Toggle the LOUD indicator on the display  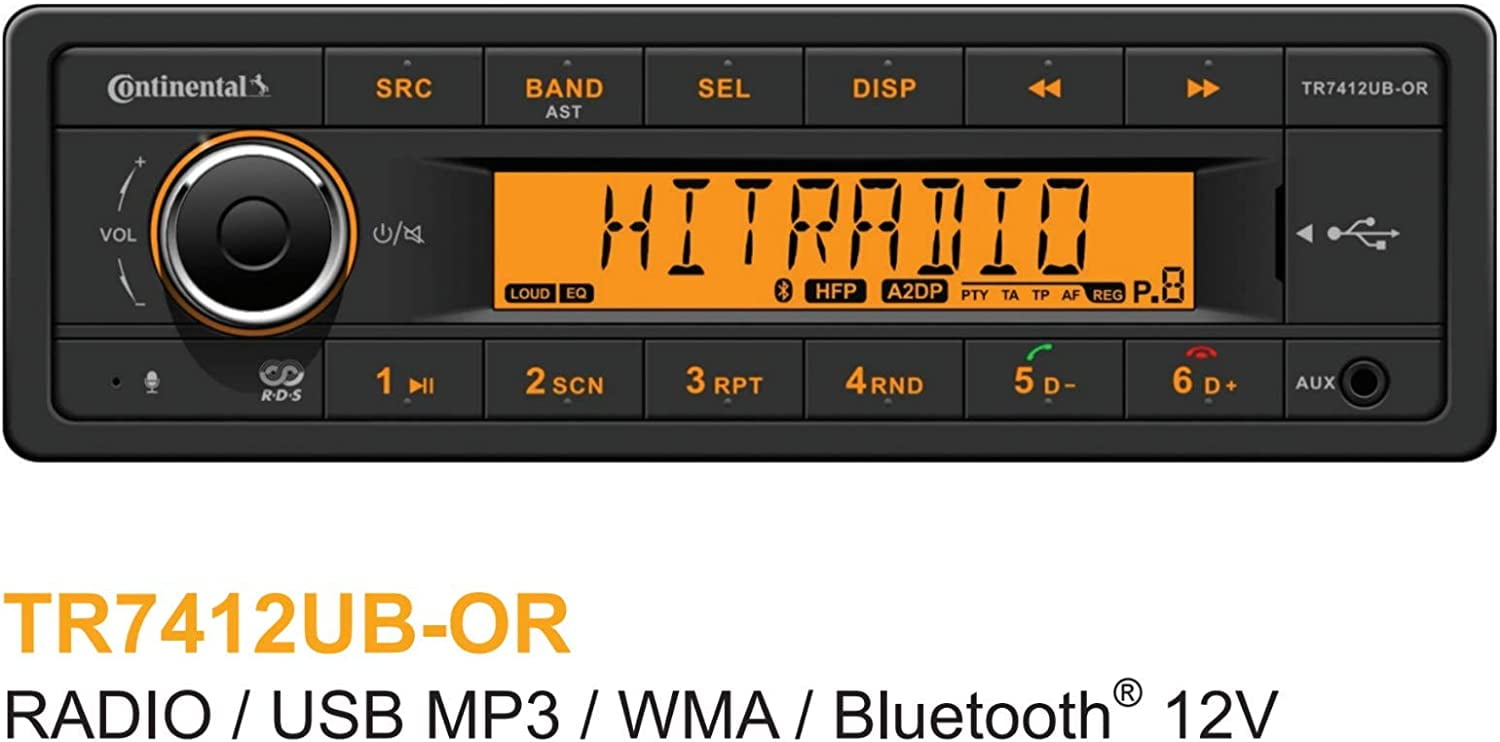[x=530, y=293]
